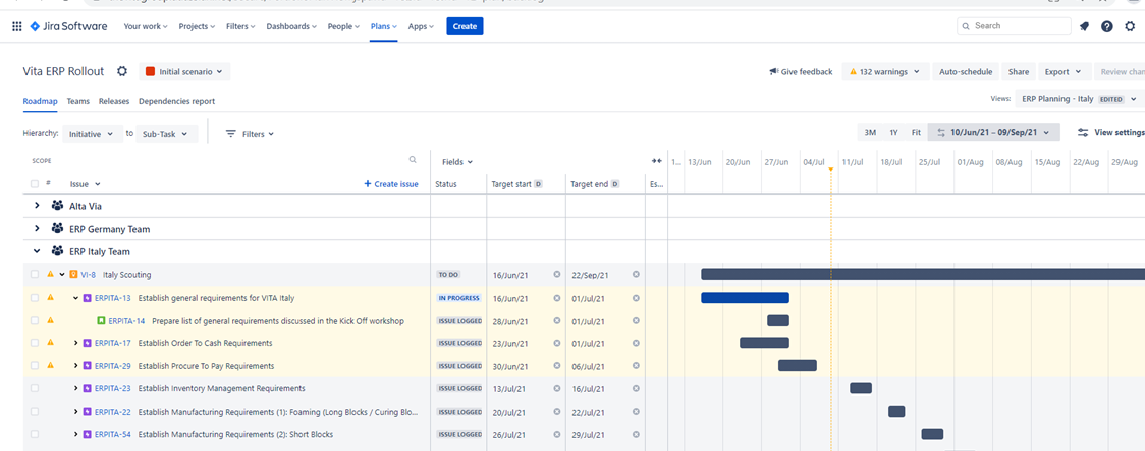Expand the Alta Via team group

pyautogui.click(x=37, y=206)
